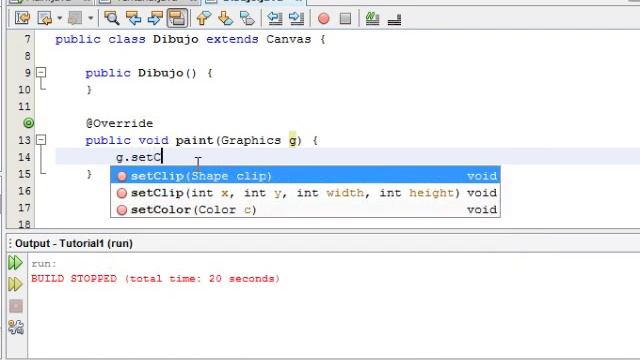Click line number 16 in gutter
The image size is (640, 360).
(24, 191)
